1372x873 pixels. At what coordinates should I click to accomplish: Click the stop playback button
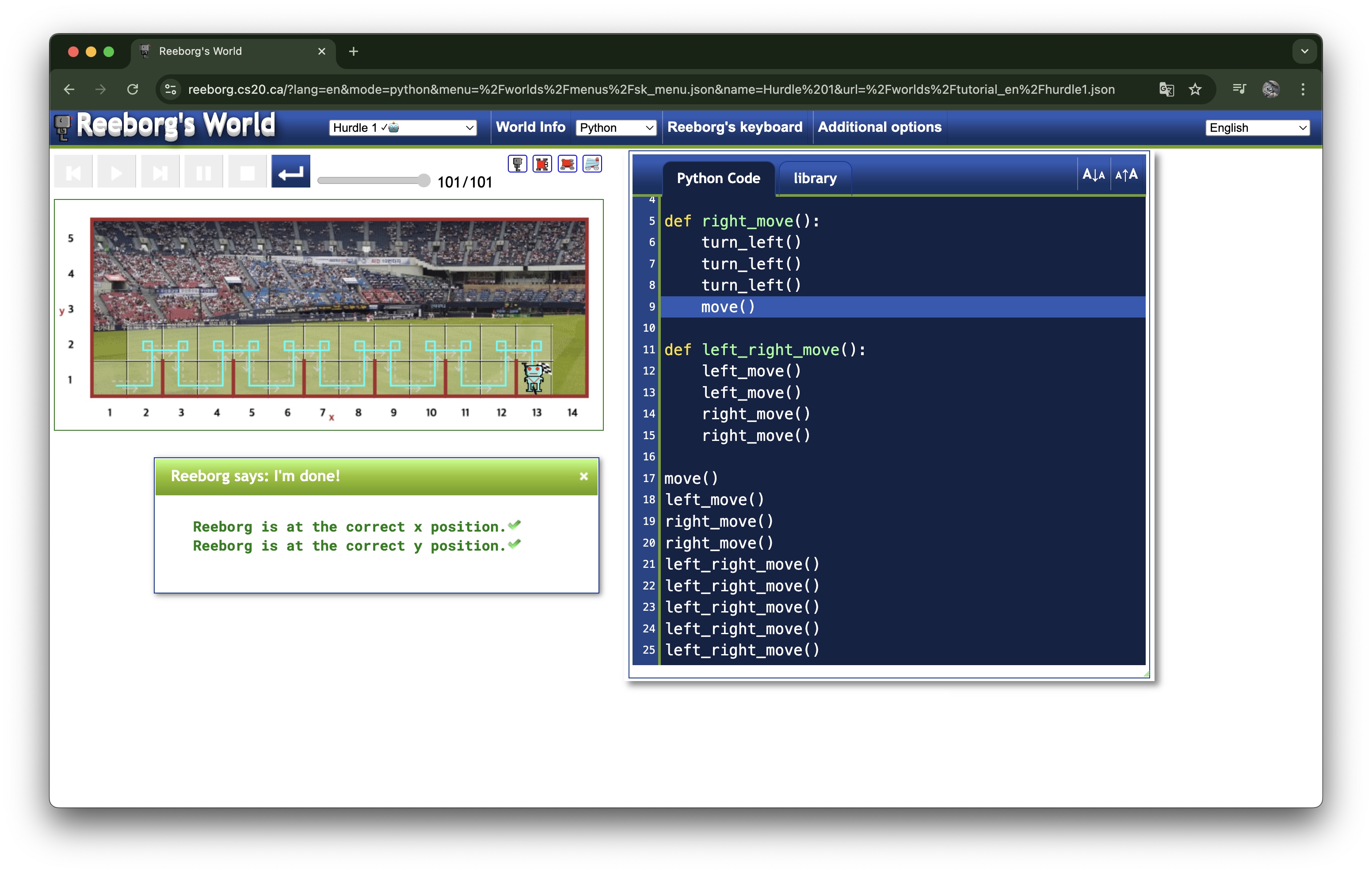[247, 172]
